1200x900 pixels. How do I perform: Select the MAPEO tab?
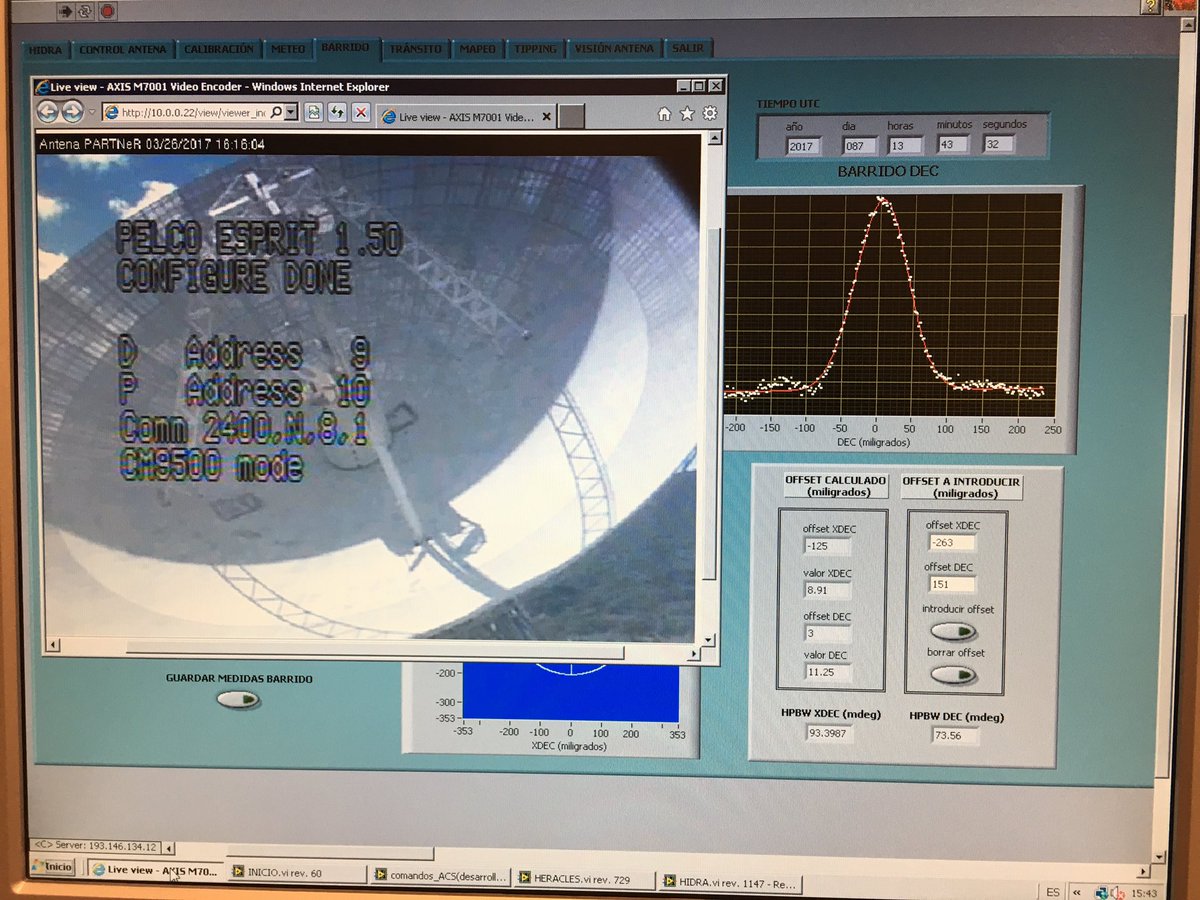[478, 48]
